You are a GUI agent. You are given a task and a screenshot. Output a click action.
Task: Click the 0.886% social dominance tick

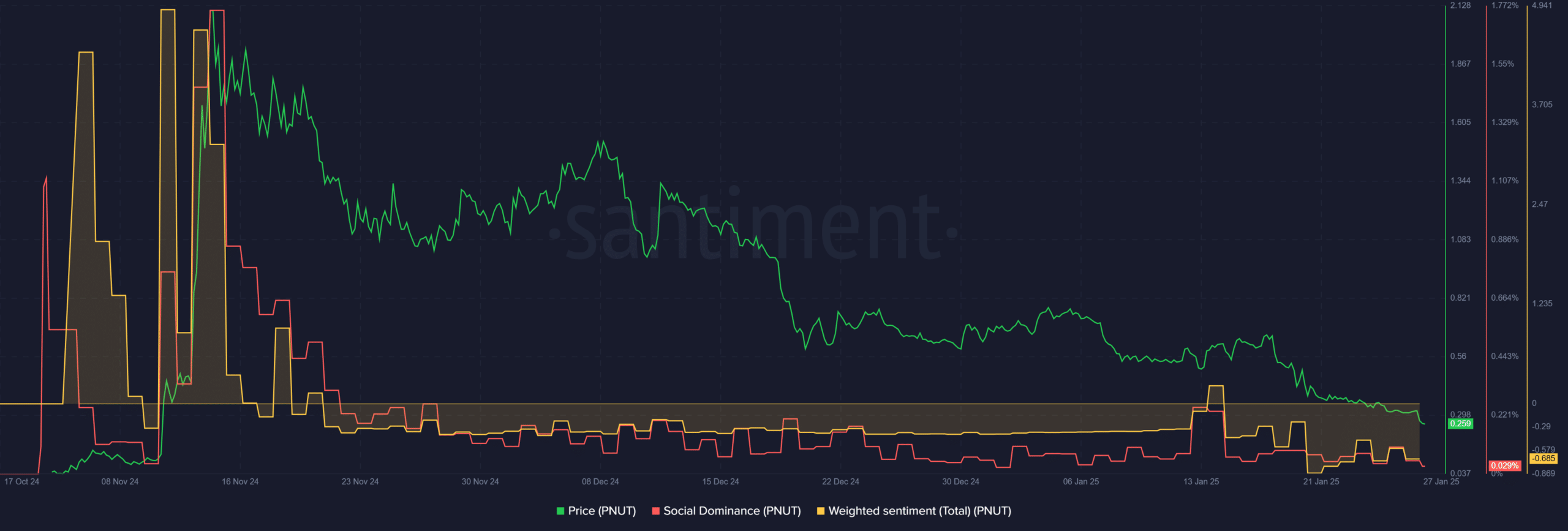coord(1505,239)
